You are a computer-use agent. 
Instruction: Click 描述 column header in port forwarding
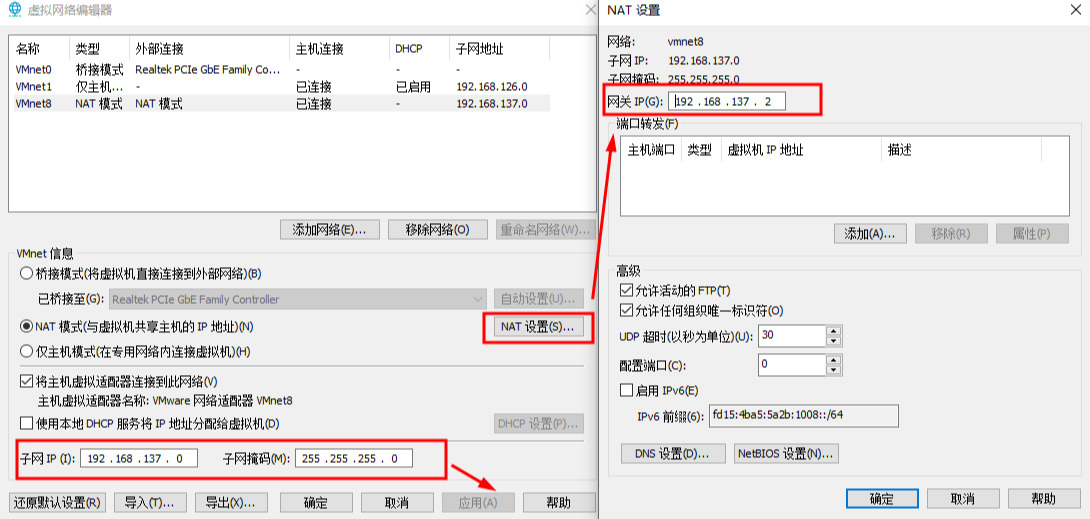(961, 149)
